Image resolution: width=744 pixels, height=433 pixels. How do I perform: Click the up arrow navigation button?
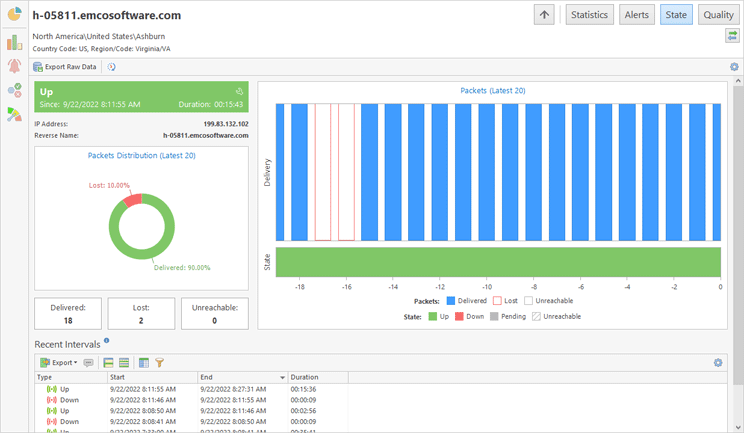coord(544,15)
